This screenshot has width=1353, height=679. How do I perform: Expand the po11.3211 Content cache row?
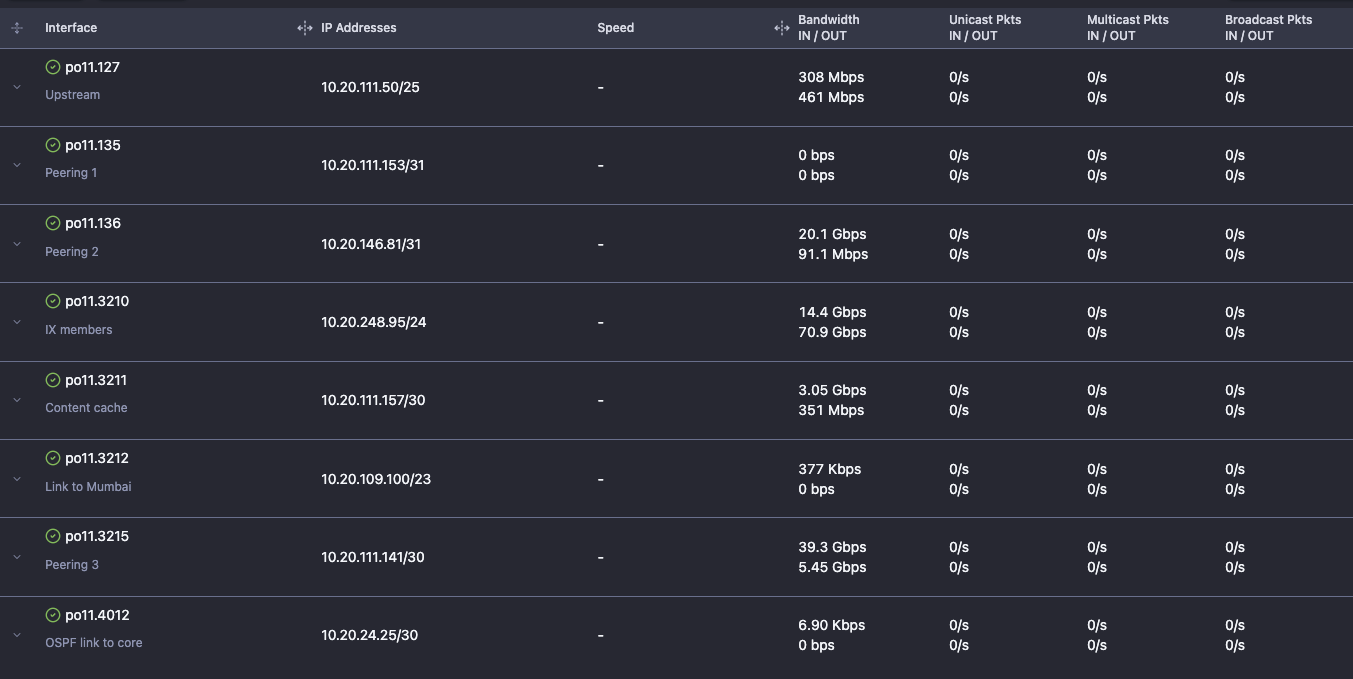17,400
